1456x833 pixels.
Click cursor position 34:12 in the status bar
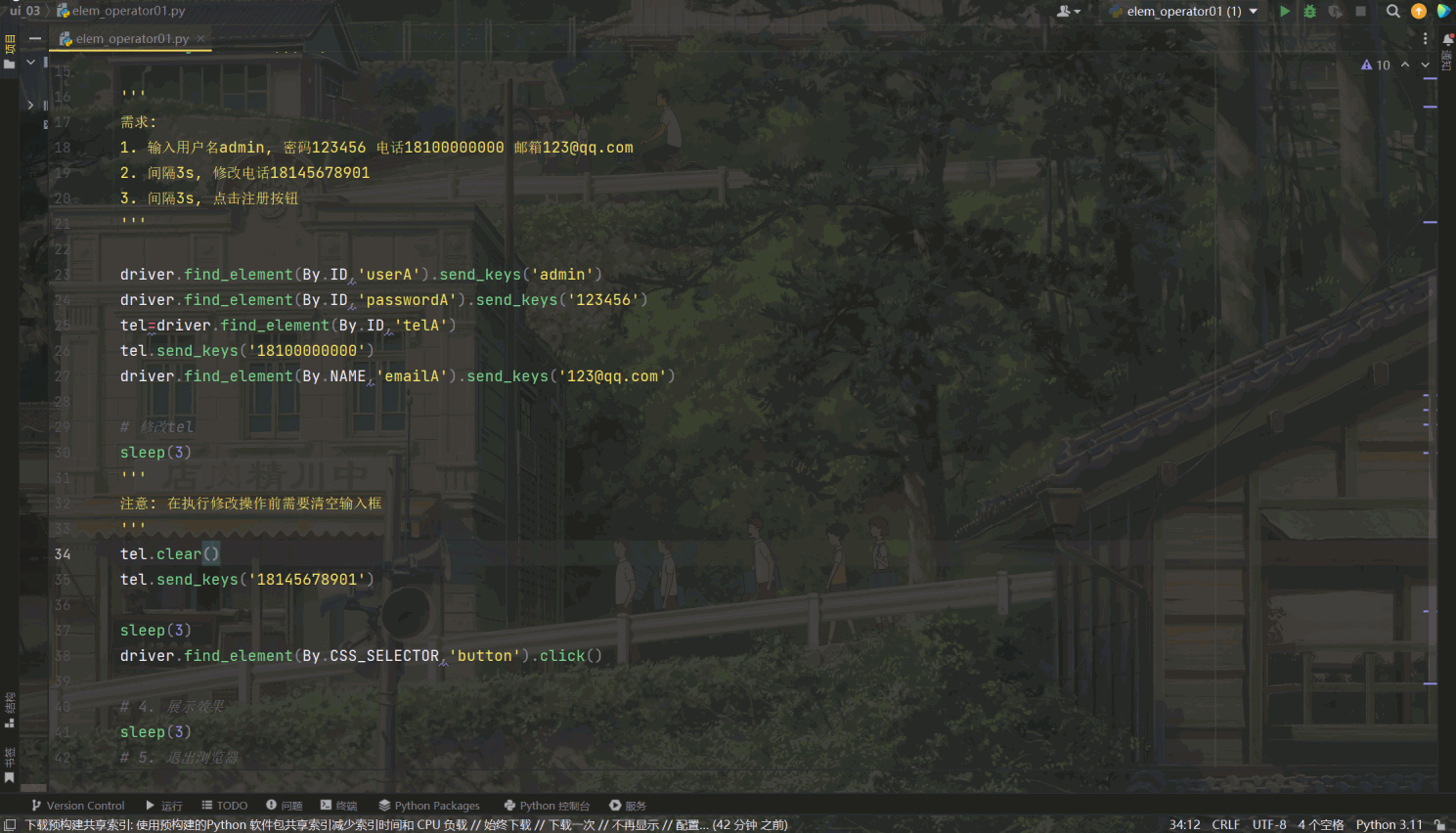[1184, 825]
